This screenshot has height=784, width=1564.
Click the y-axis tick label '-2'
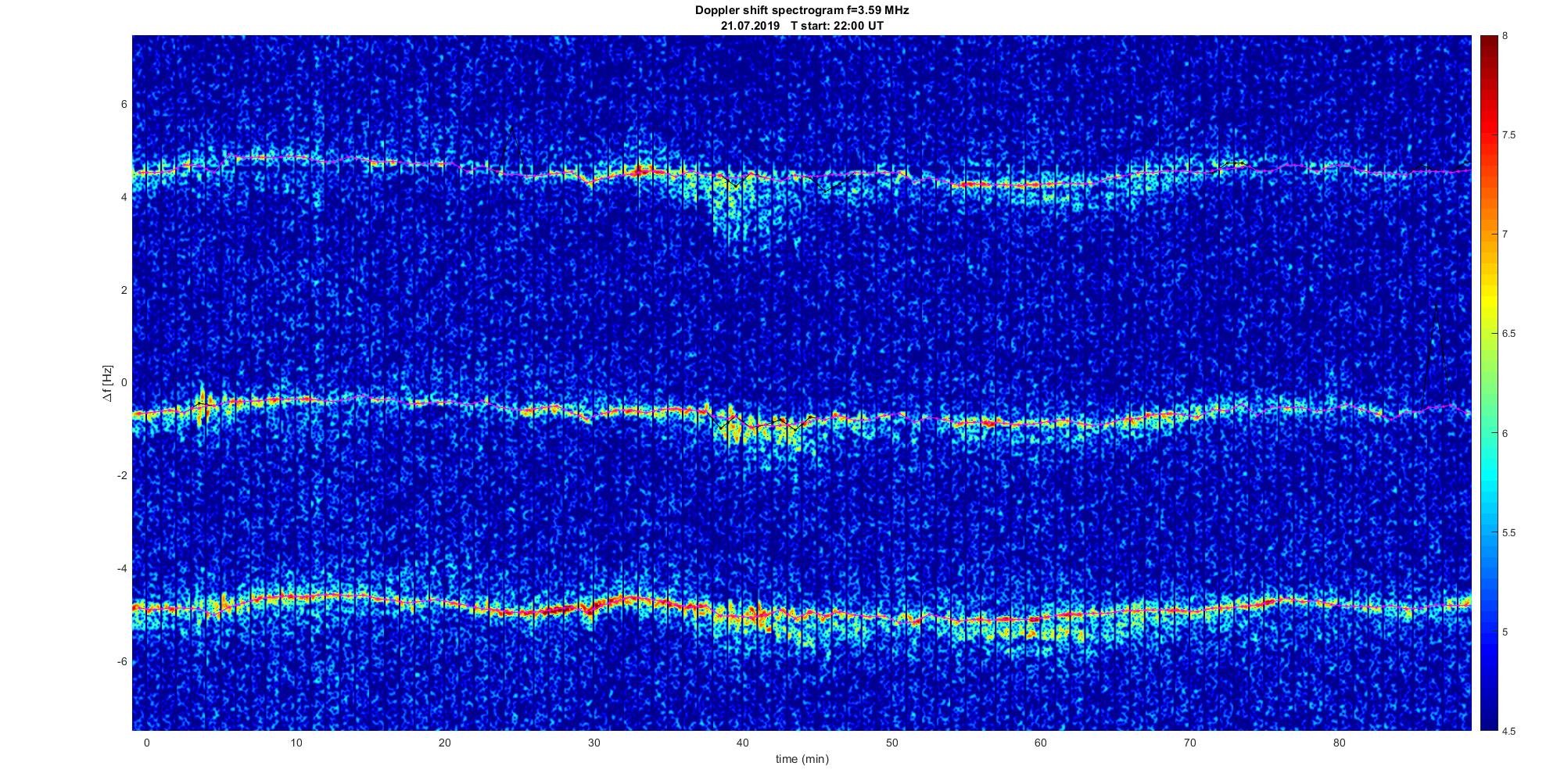(x=123, y=476)
